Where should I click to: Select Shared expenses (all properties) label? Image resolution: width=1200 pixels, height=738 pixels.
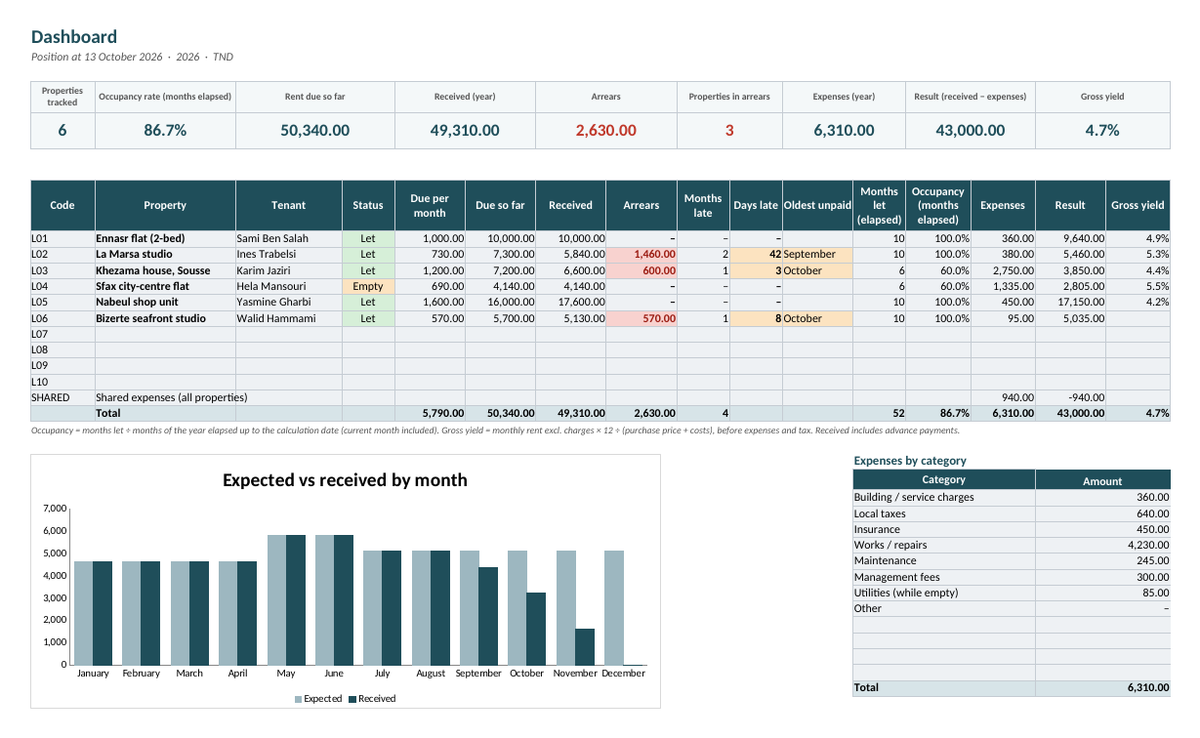click(x=171, y=398)
